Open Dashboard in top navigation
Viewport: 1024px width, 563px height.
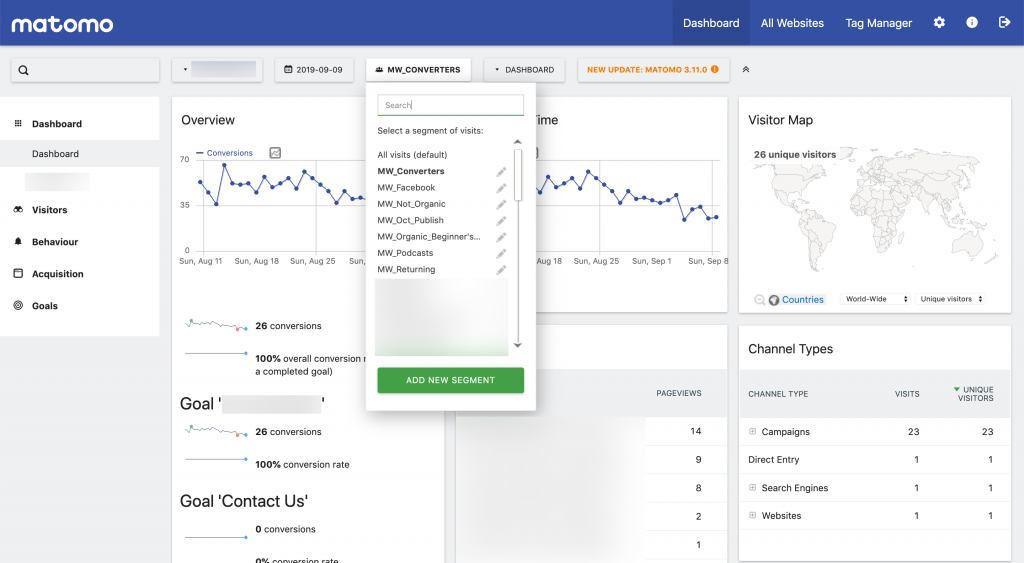(711, 23)
